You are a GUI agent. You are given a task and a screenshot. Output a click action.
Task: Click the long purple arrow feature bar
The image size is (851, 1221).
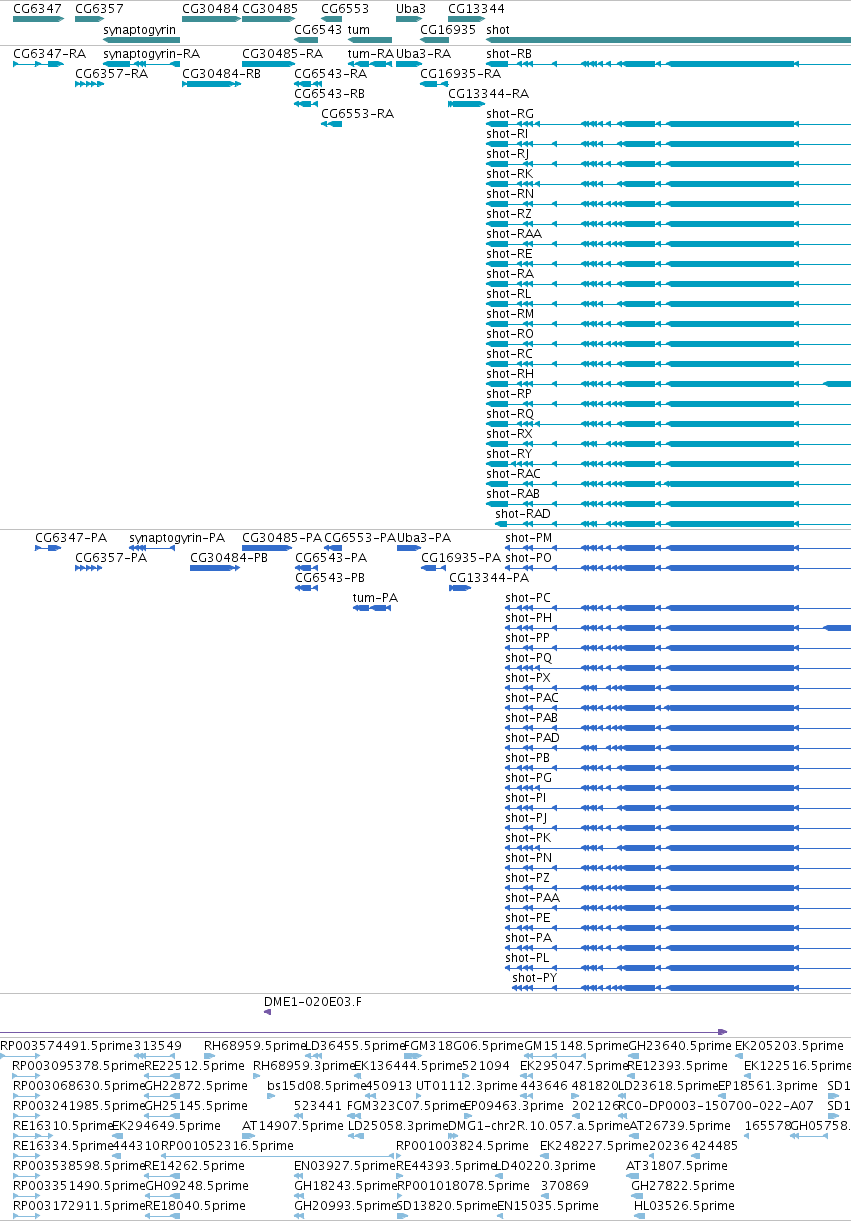pyautogui.click(x=363, y=1031)
